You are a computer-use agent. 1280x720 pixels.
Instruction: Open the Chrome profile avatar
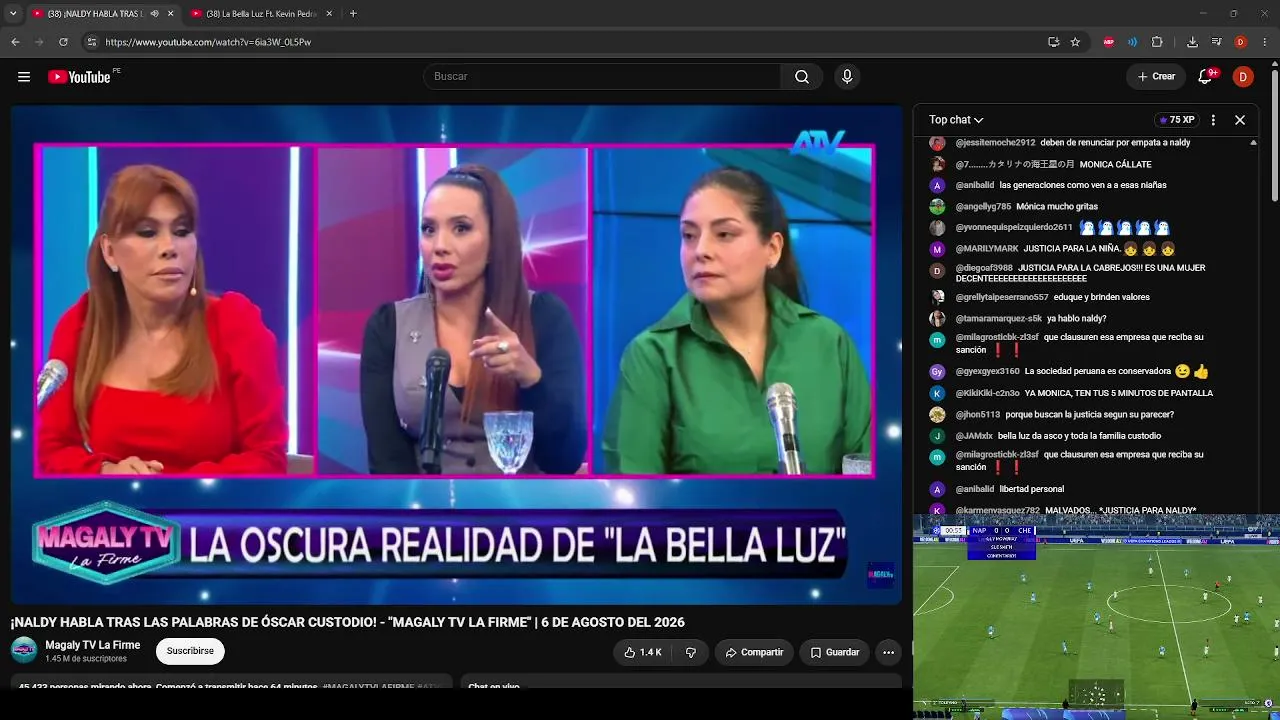point(1240,42)
